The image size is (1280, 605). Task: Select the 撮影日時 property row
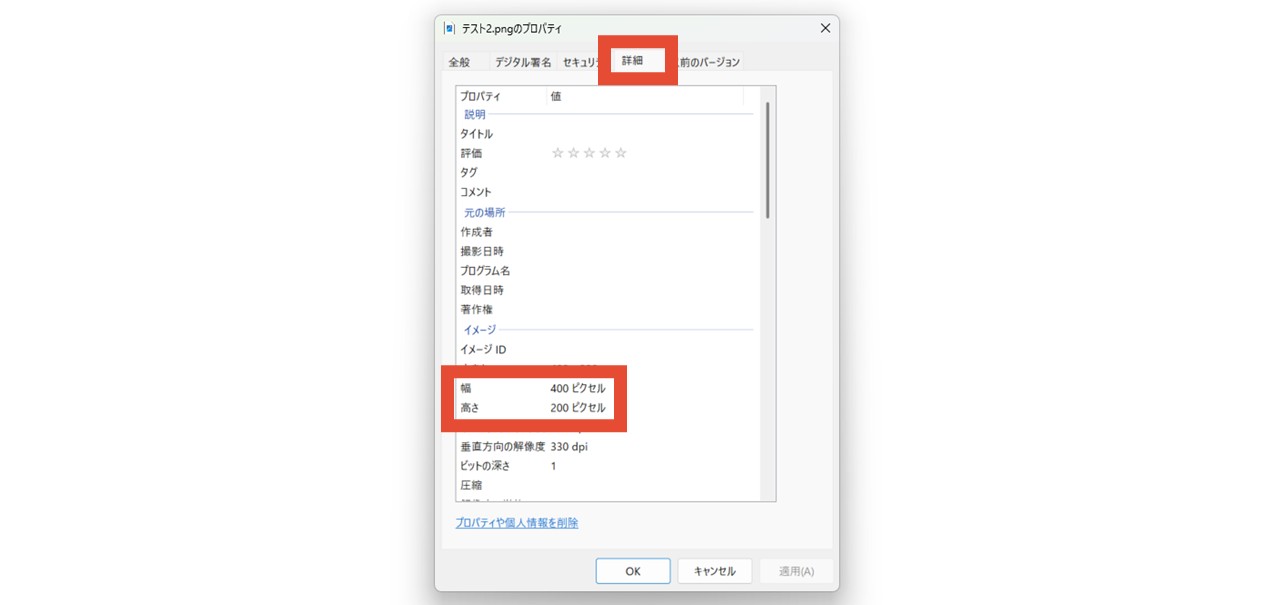point(607,251)
